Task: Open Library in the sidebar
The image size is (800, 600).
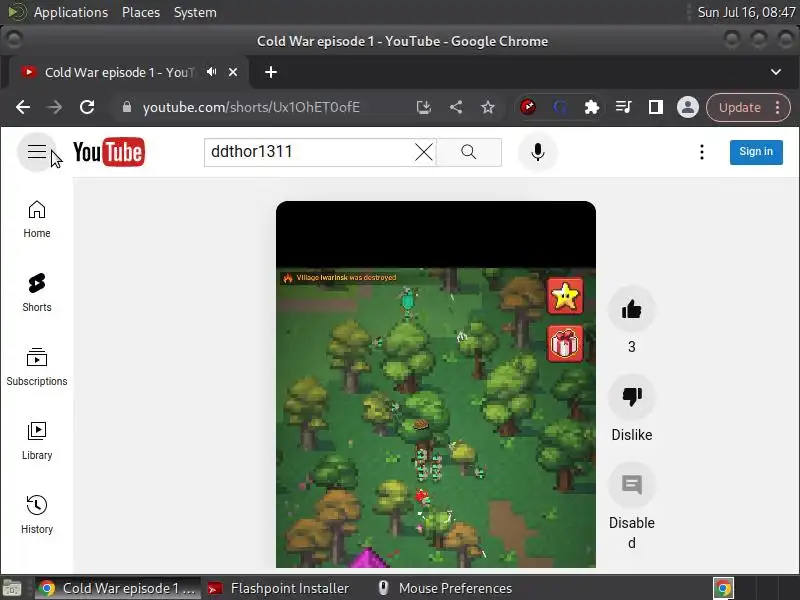Action: click(37, 441)
